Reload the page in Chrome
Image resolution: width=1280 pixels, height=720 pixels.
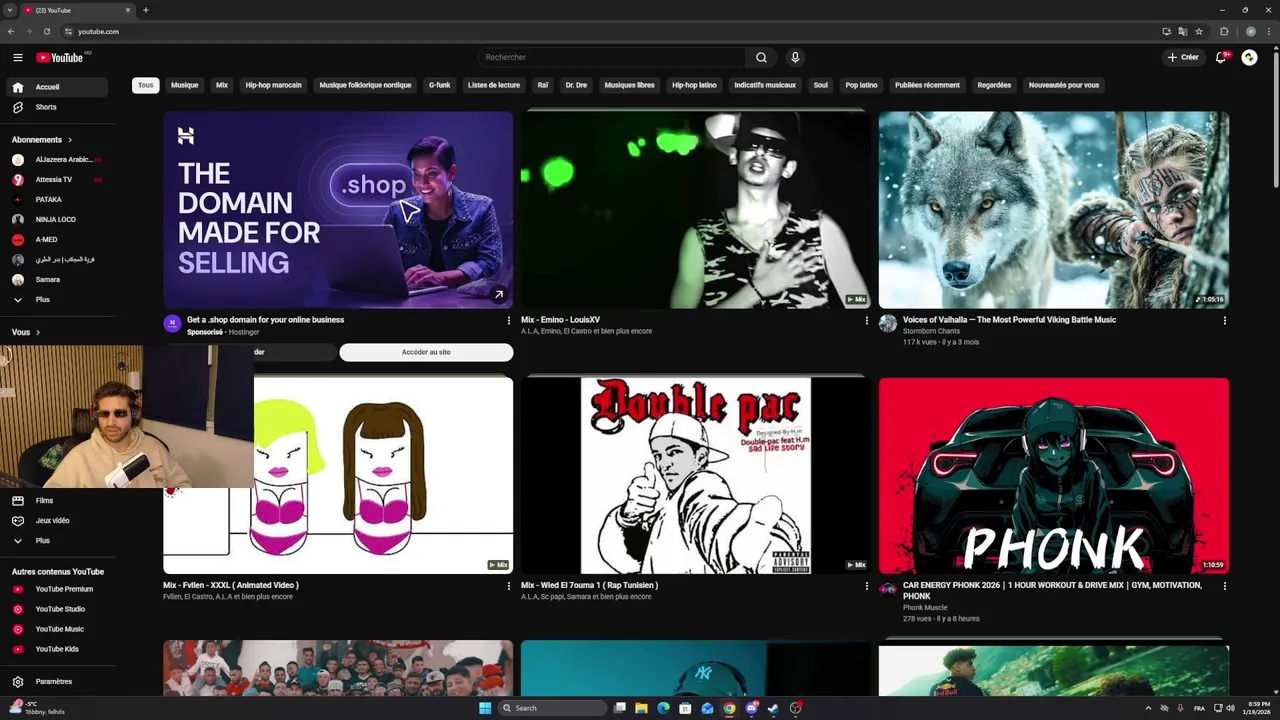(x=47, y=31)
